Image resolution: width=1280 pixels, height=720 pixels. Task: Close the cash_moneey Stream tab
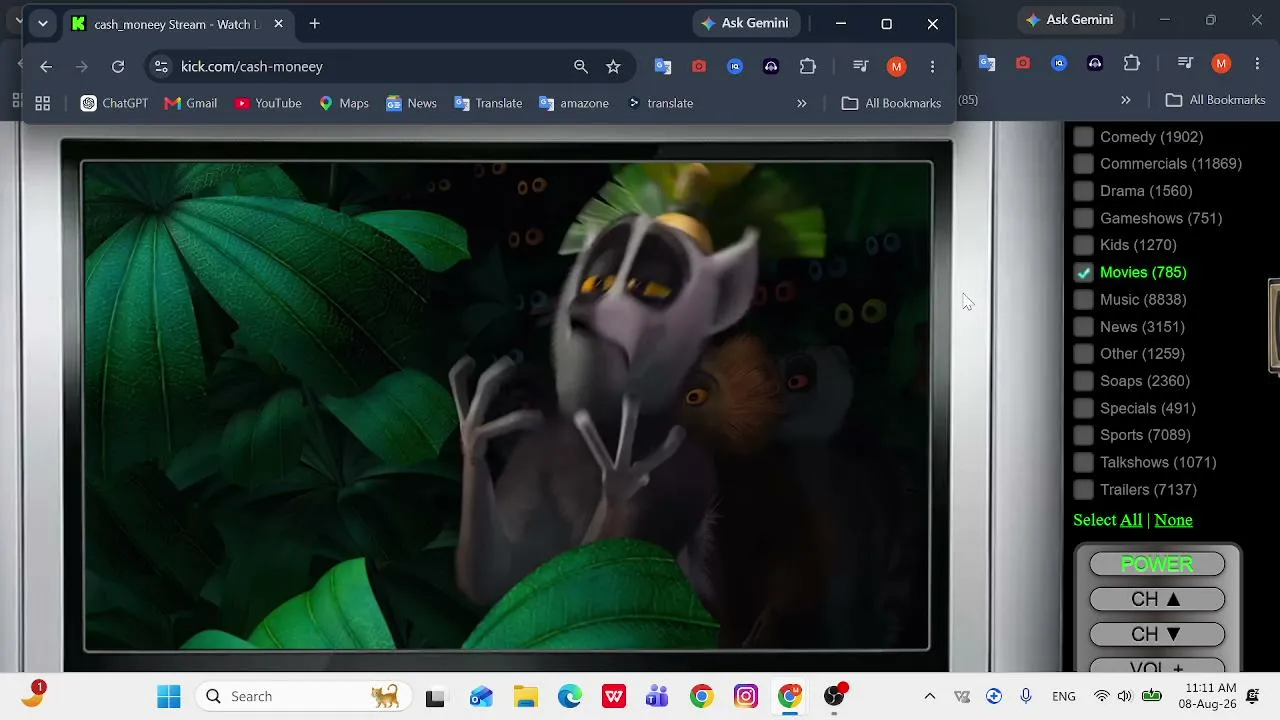click(279, 24)
